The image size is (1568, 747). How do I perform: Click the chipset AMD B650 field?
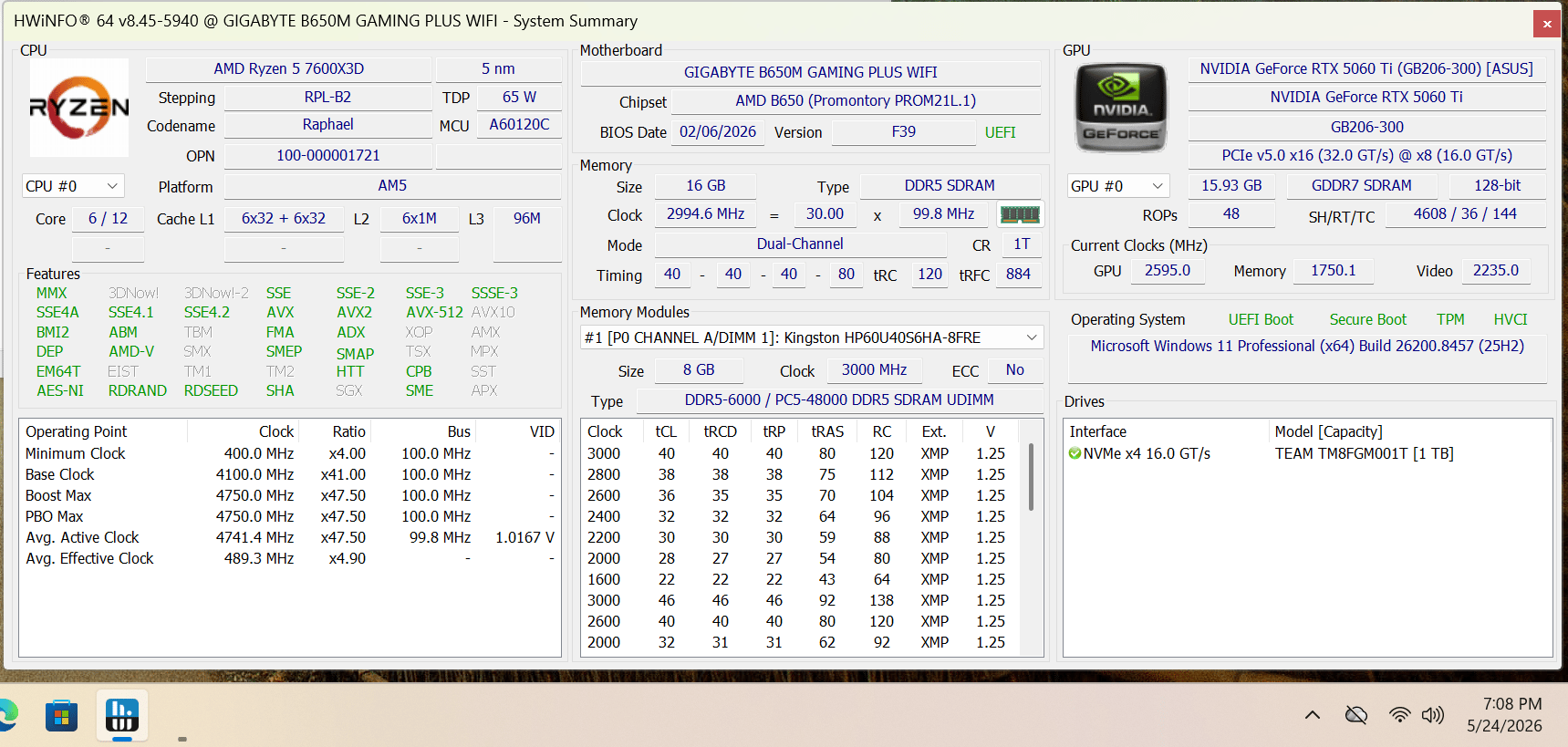point(856,101)
